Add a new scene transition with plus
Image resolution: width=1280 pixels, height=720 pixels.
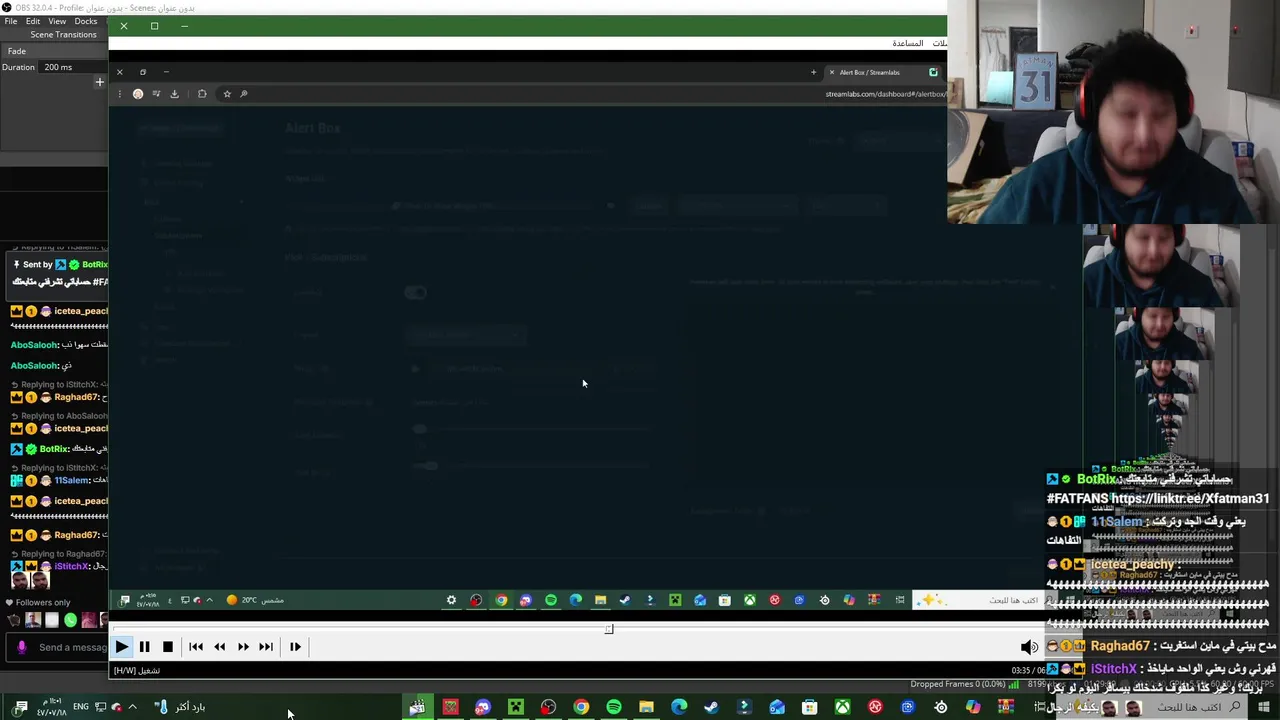point(99,82)
